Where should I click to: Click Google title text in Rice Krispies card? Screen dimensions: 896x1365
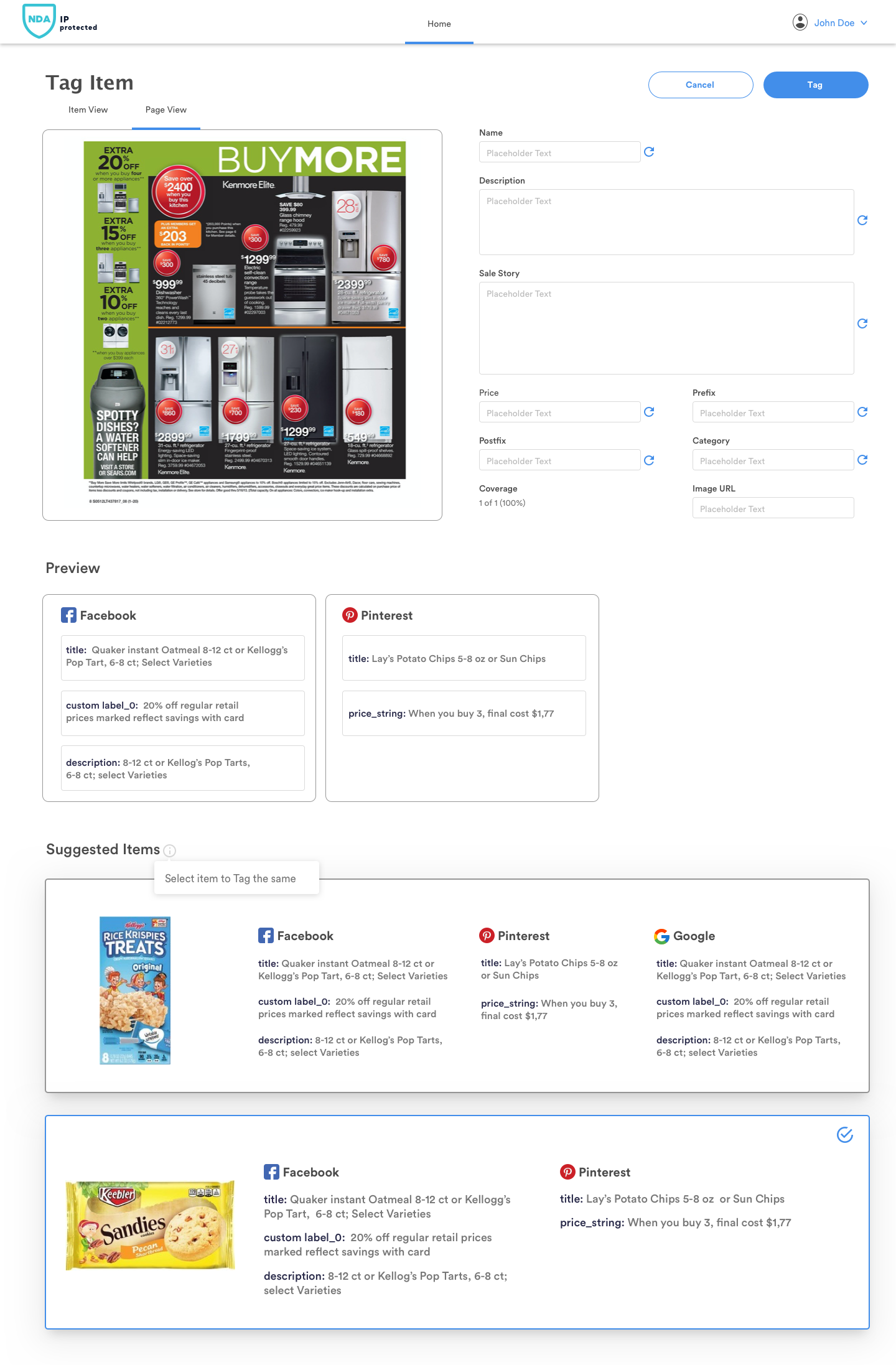click(751, 970)
